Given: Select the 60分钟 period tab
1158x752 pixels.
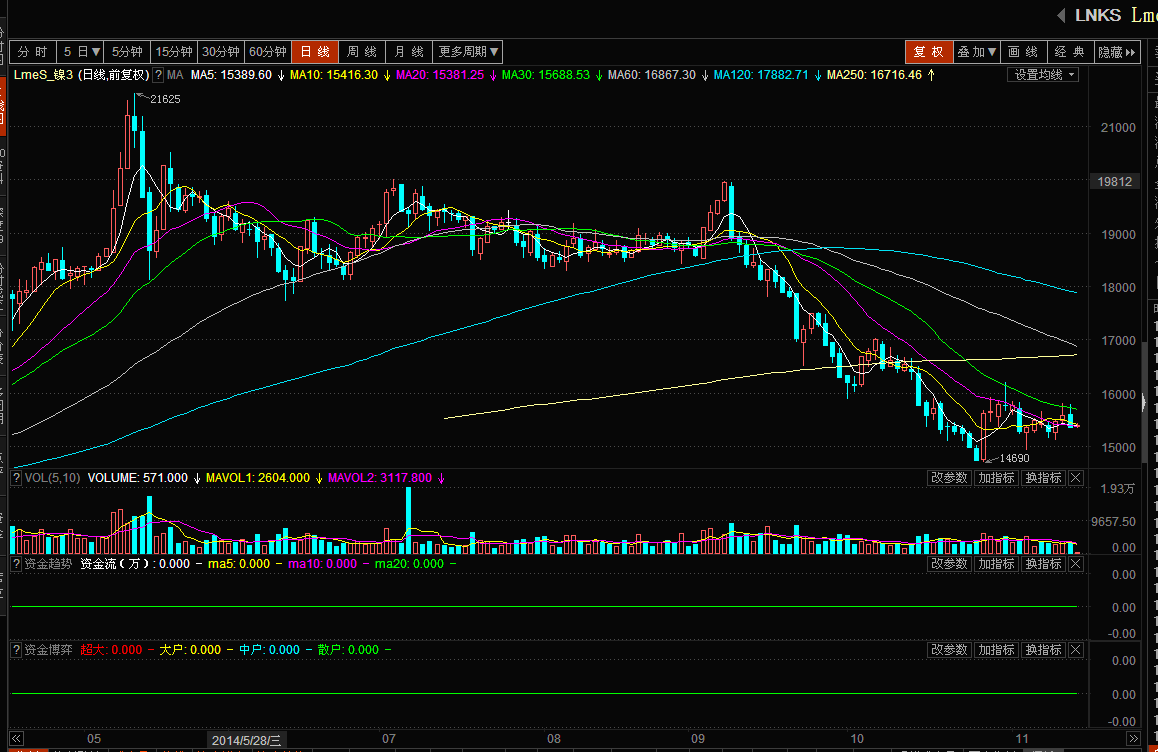Looking at the screenshot, I should 267,52.
